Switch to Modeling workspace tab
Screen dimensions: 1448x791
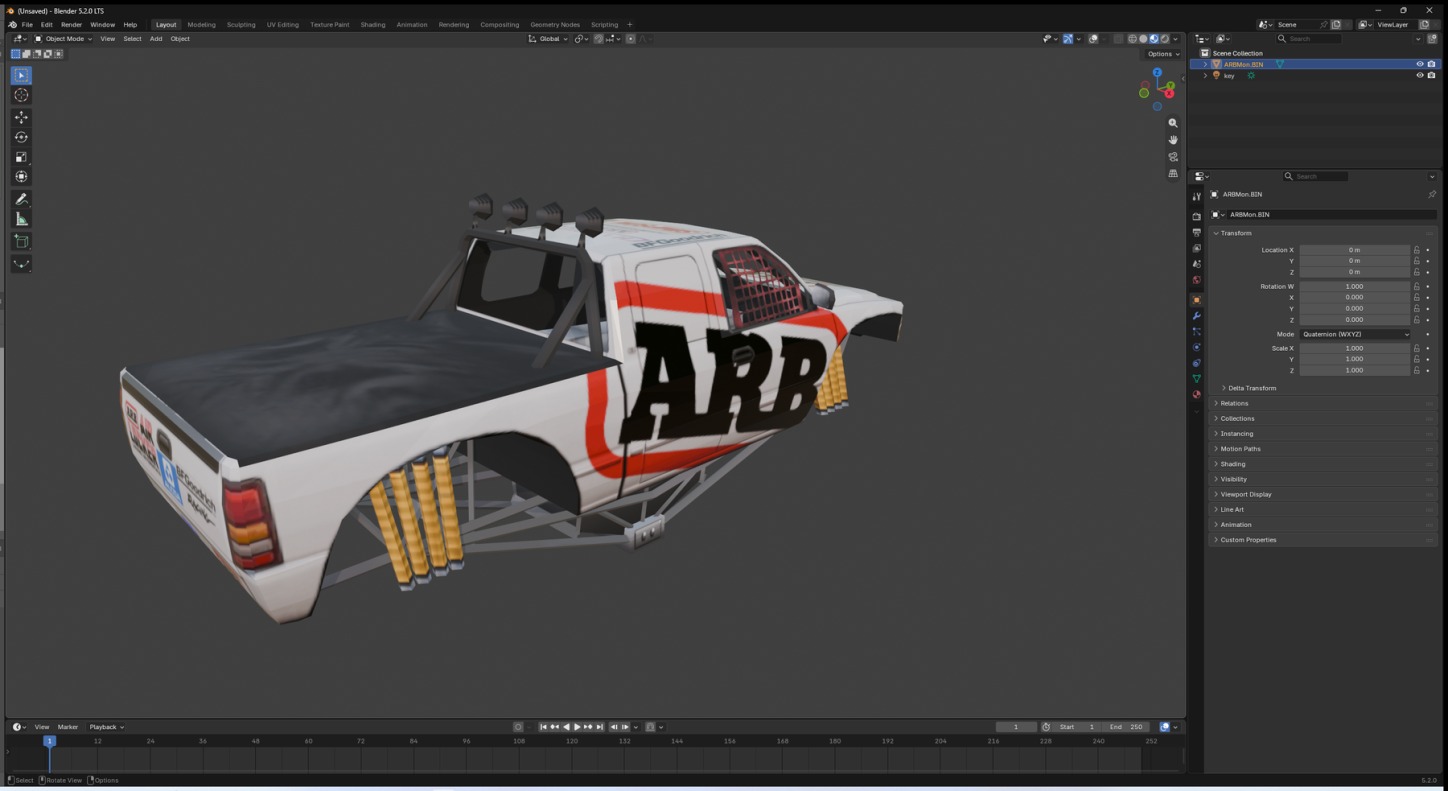pos(201,24)
